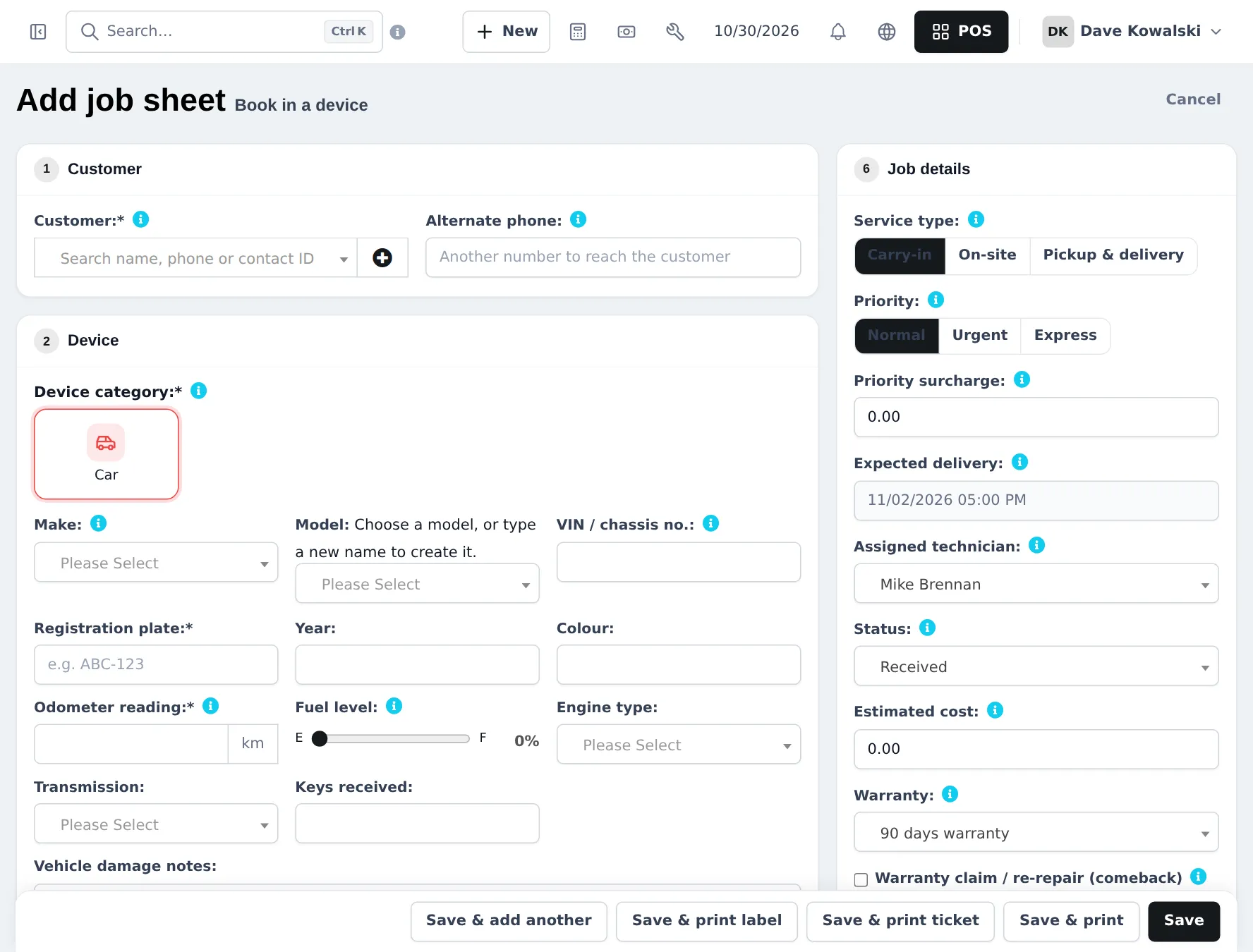Open the repair wrench tools icon
Screen dimensions: 1253x952
click(675, 32)
